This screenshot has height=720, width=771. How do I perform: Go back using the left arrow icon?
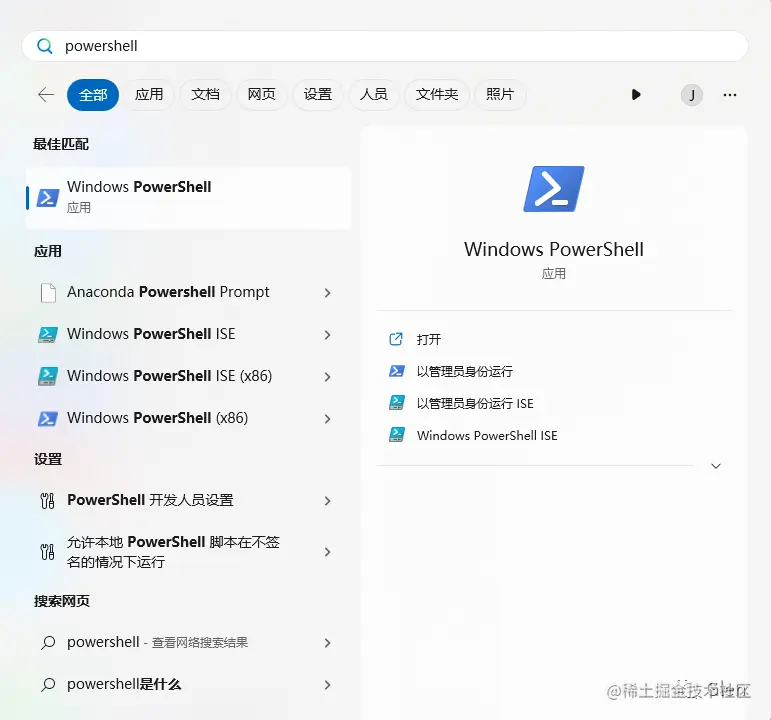[x=46, y=94]
